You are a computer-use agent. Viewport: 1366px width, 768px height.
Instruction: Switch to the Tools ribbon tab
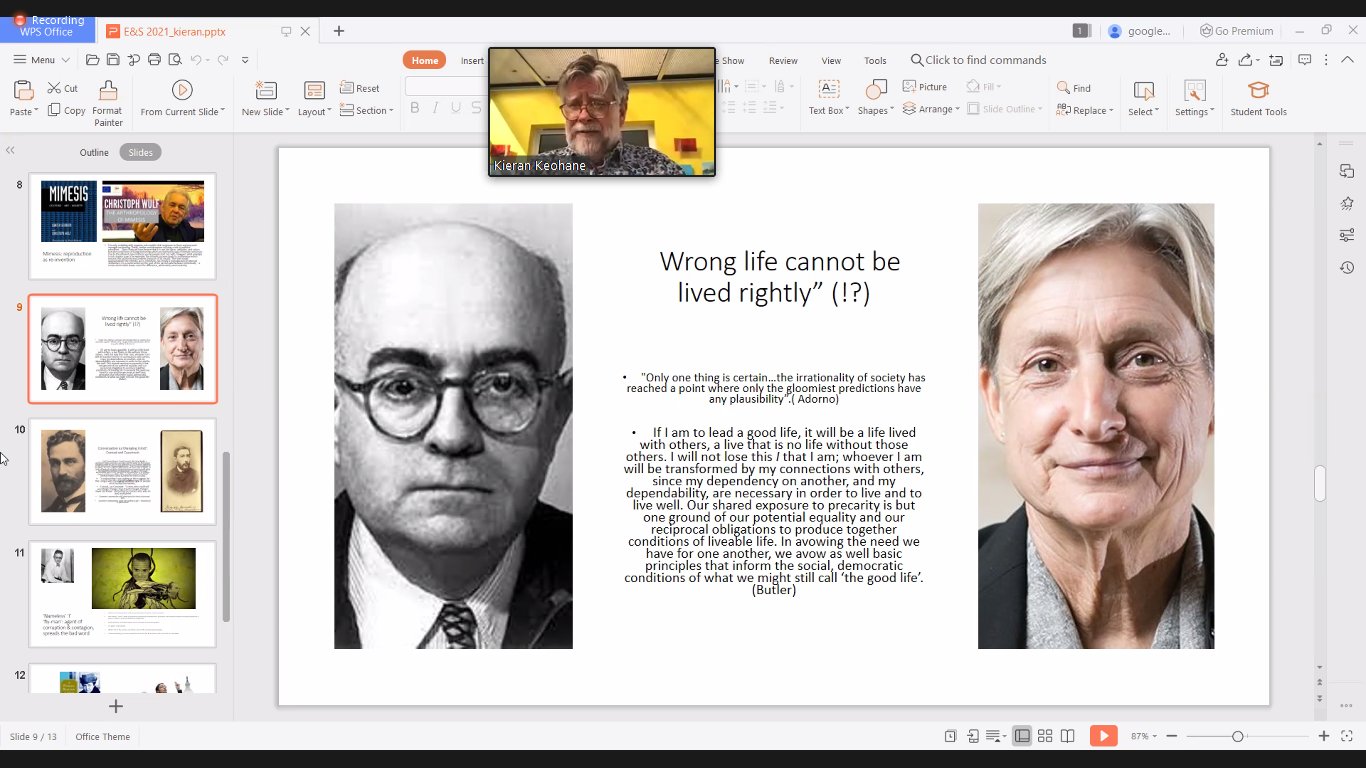coord(875,61)
